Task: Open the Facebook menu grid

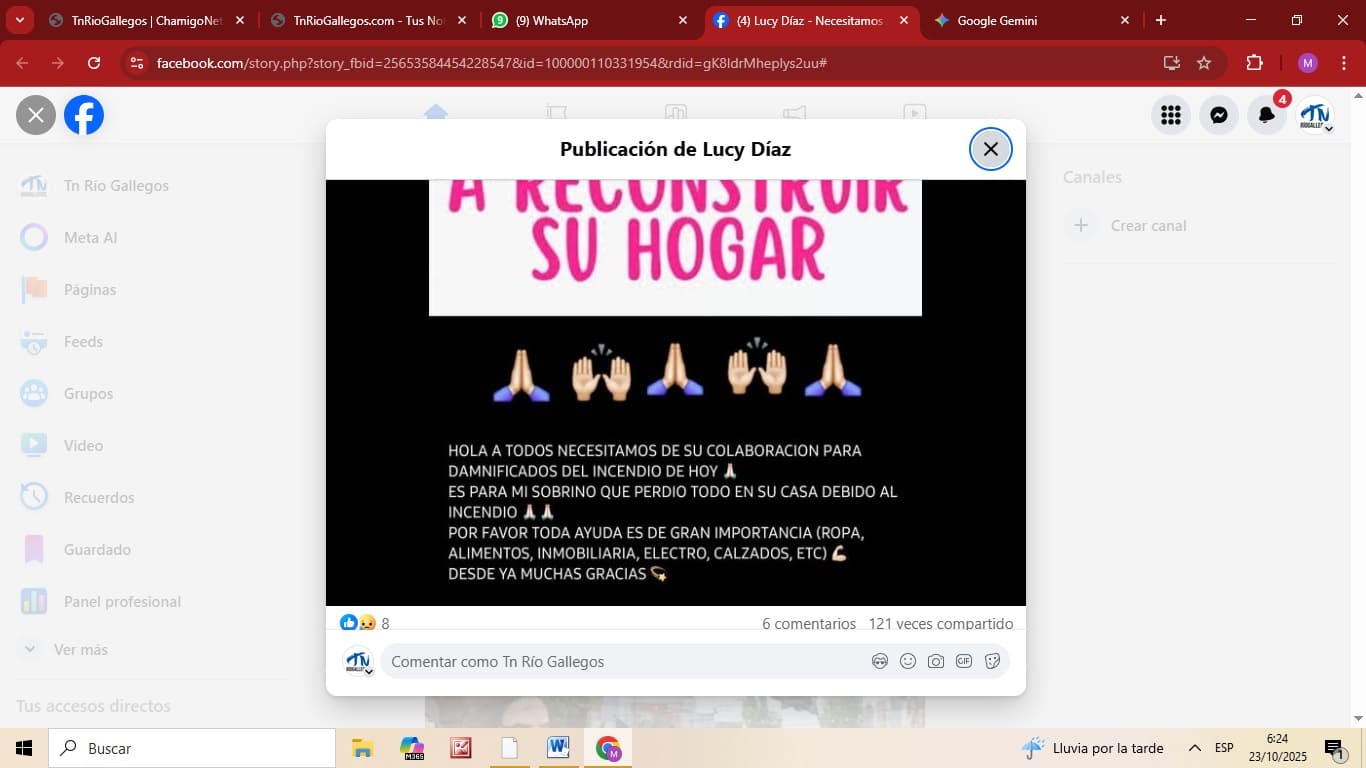Action: coord(1171,115)
